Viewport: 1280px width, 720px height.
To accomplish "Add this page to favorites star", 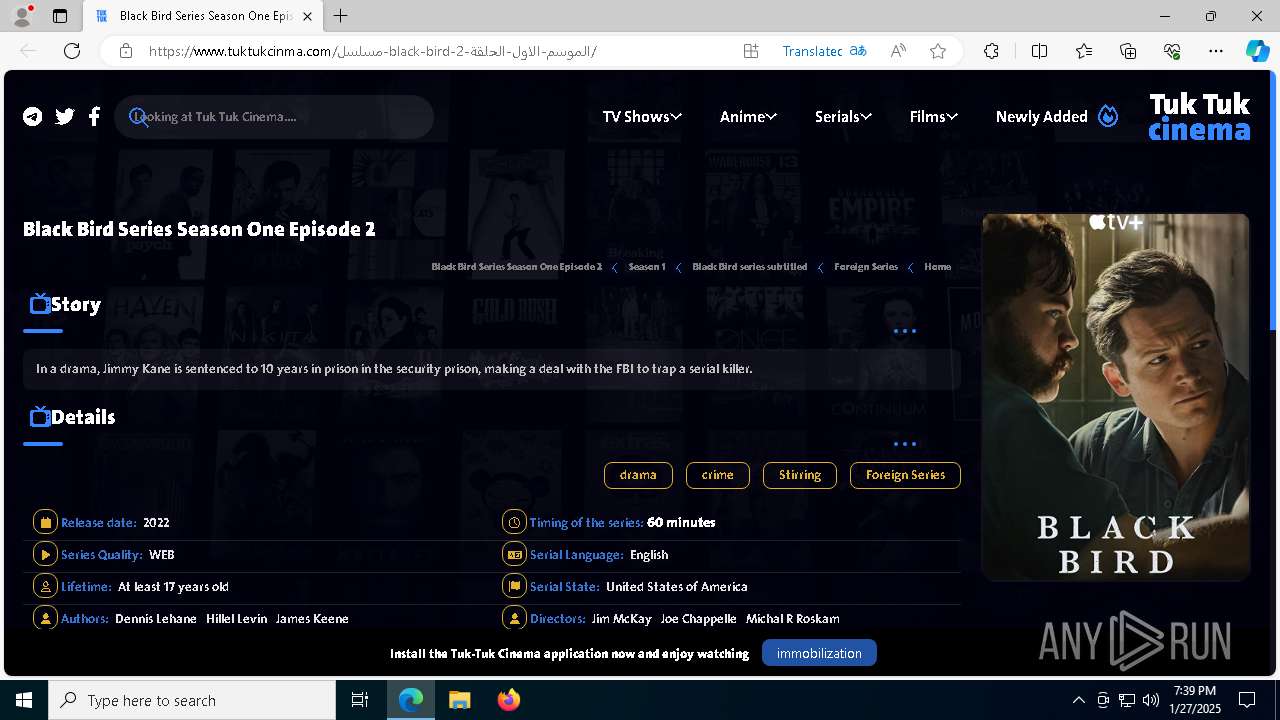I will tap(938, 51).
